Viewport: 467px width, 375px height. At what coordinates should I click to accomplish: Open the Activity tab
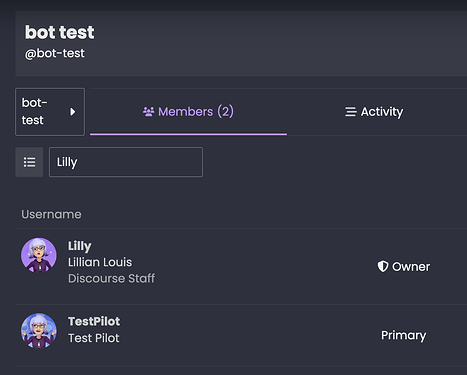(374, 112)
